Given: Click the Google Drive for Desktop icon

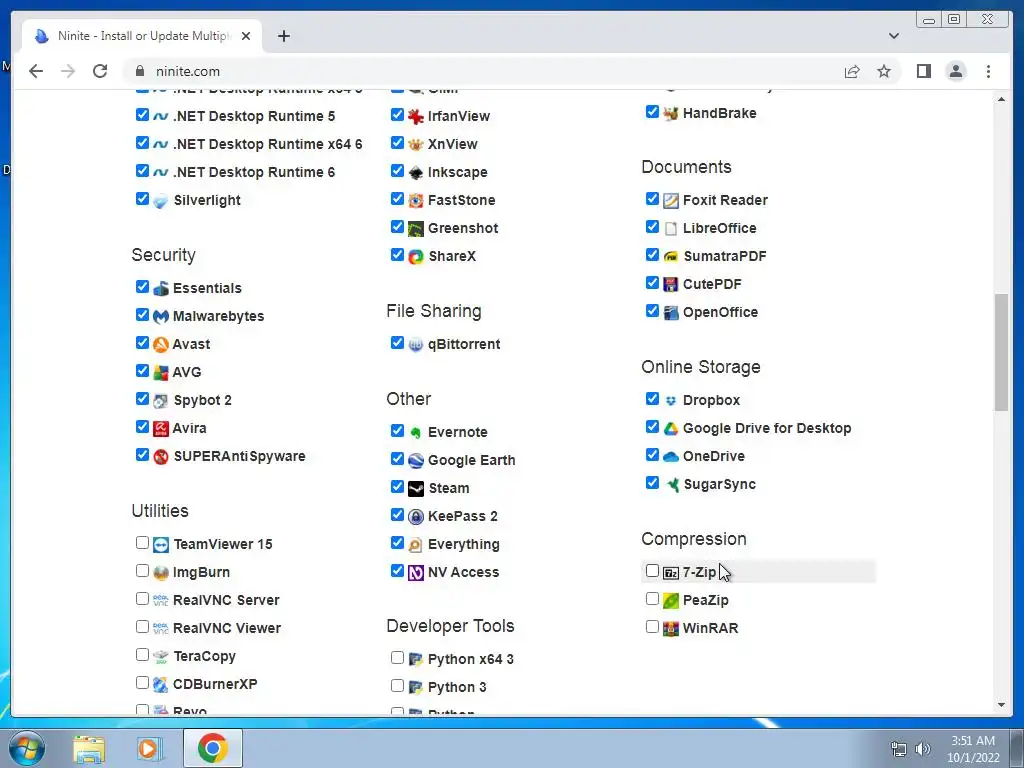Looking at the screenshot, I should tap(671, 428).
